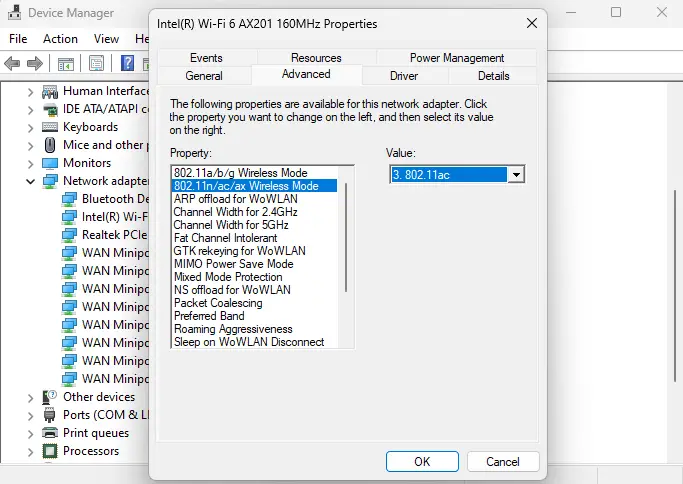Click the Mice and other pointing devices icon
The width and height of the screenshot is (683, 484).
(x=50, y=145)
